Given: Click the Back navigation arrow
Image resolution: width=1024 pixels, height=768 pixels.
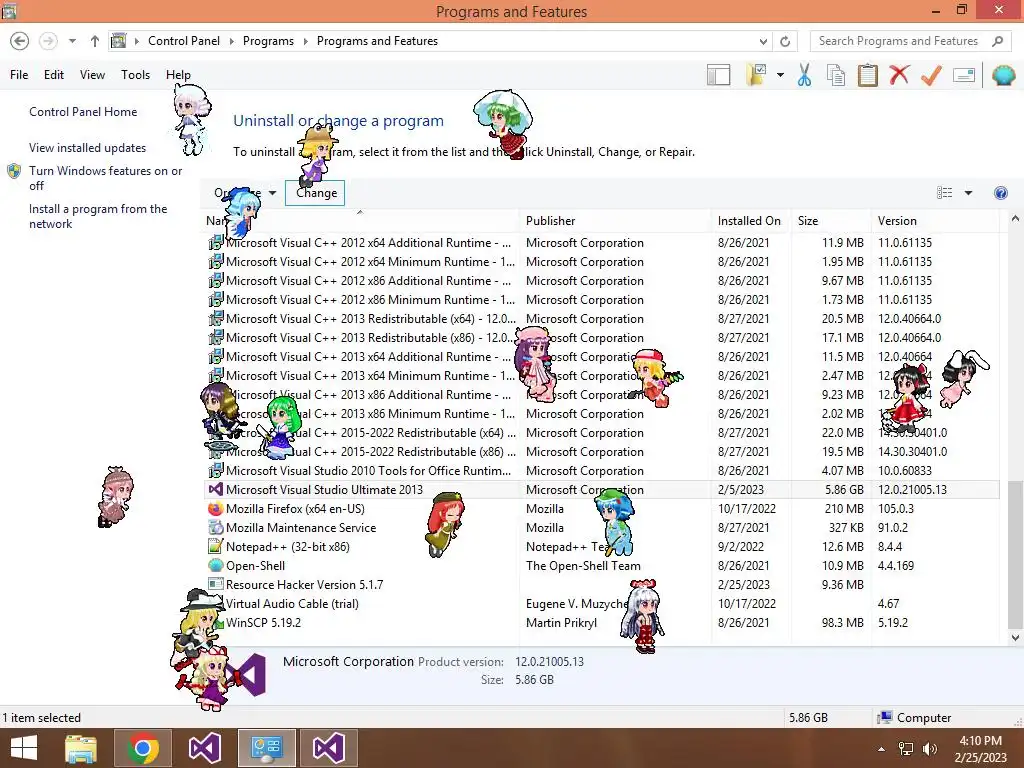Looking at the screenshot, I should click(20, 41).
